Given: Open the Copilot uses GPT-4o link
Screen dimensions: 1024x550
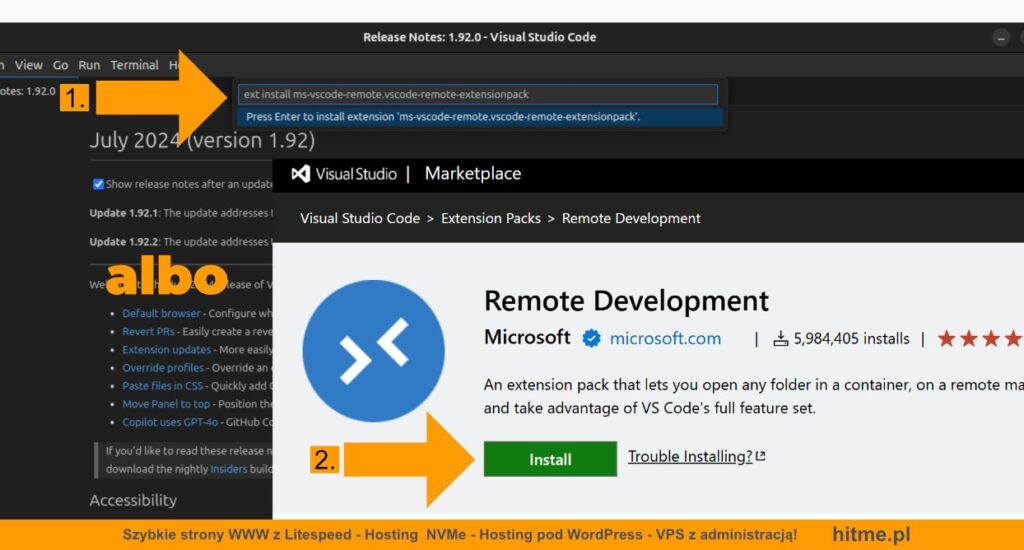Looking at the screenshot, I should [170, 423].
